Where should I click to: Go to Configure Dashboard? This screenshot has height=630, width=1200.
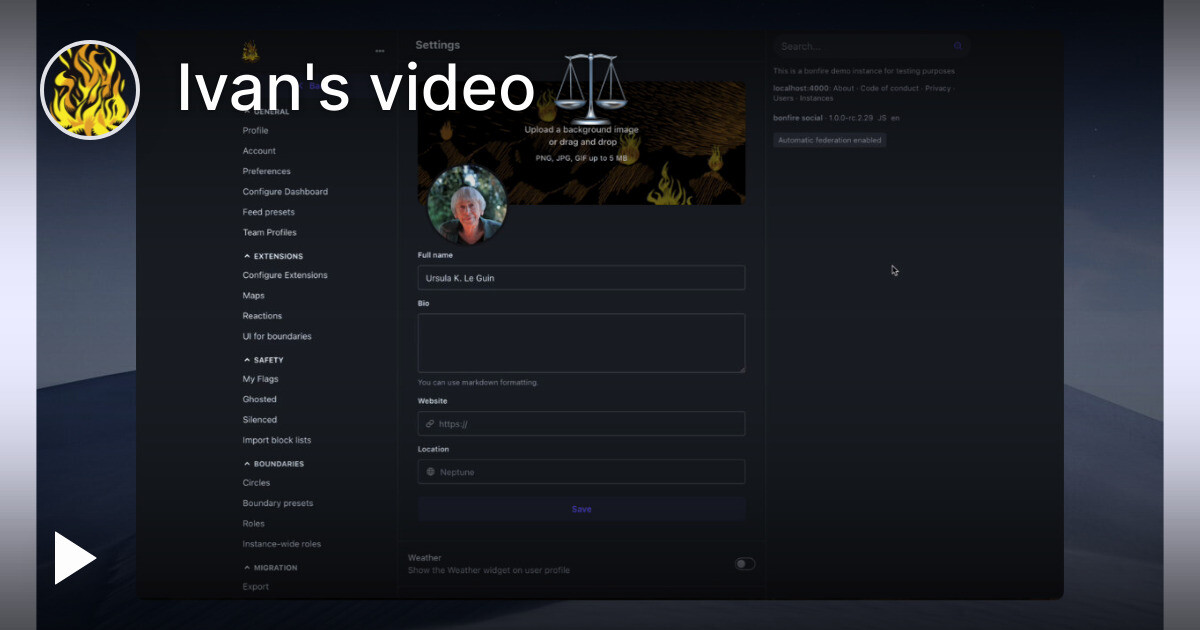pos(285,192)
